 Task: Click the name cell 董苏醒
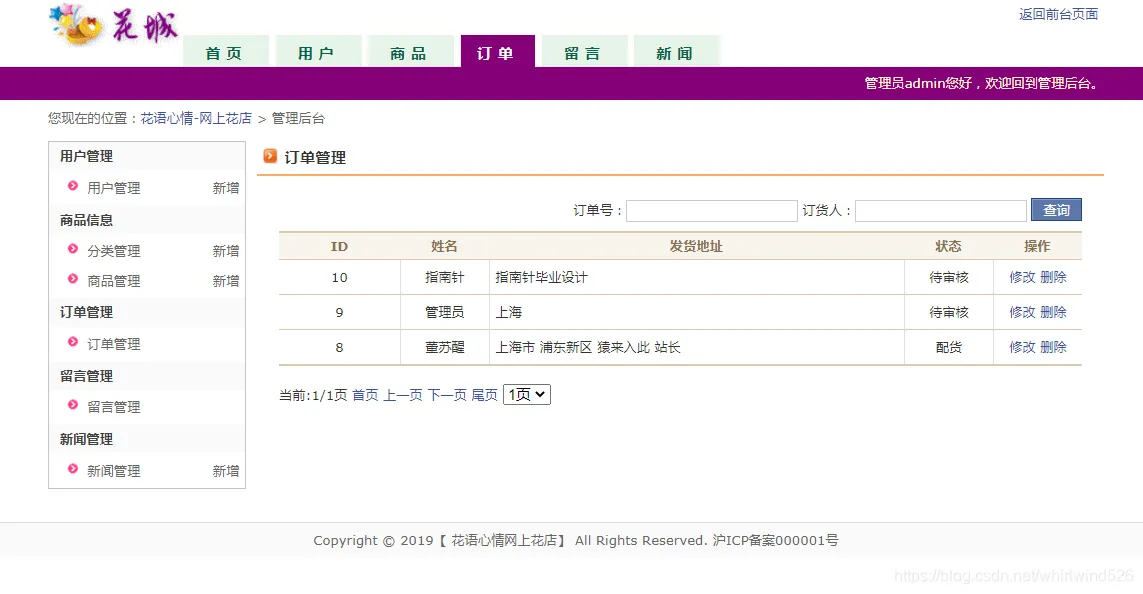(x=445, y=347)
